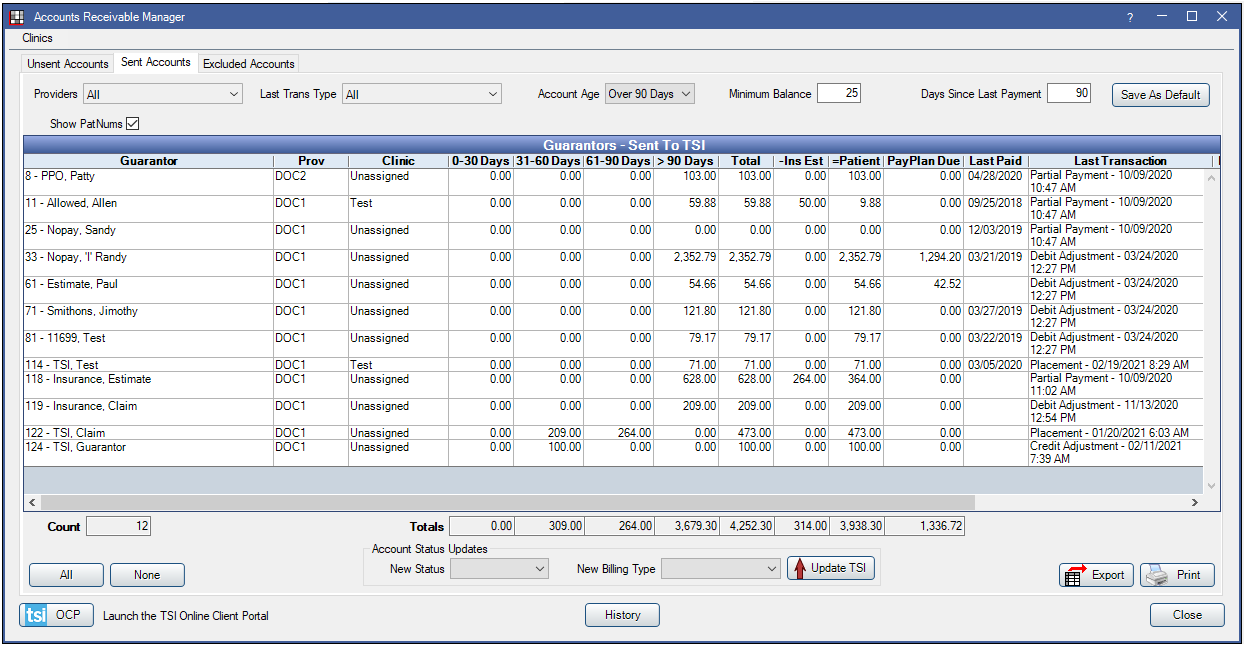Click the Last Transaction column header
1244x647 pixels.
[x=1120, y=160]
